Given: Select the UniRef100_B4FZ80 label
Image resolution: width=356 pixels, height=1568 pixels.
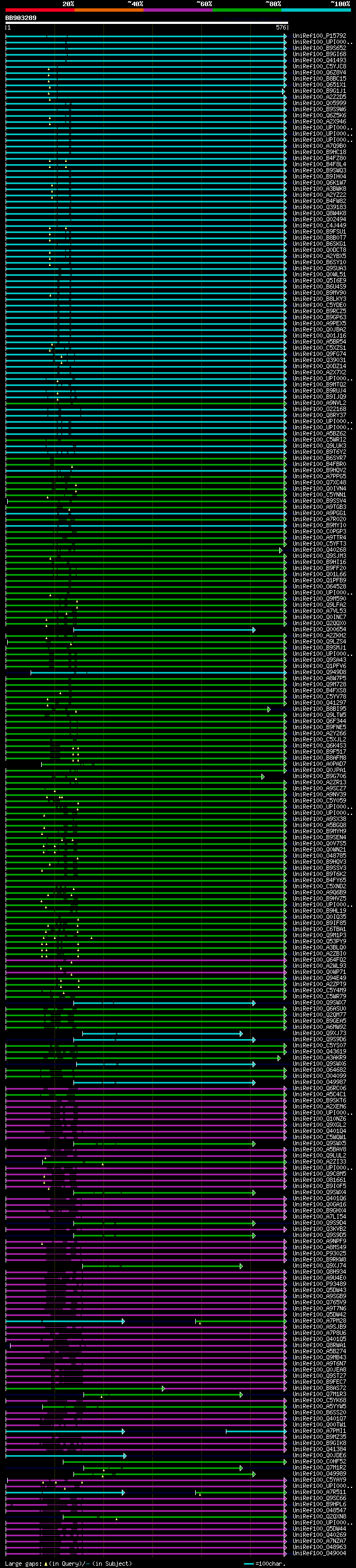Looking at the screenshot, I should tap(319, 159).
